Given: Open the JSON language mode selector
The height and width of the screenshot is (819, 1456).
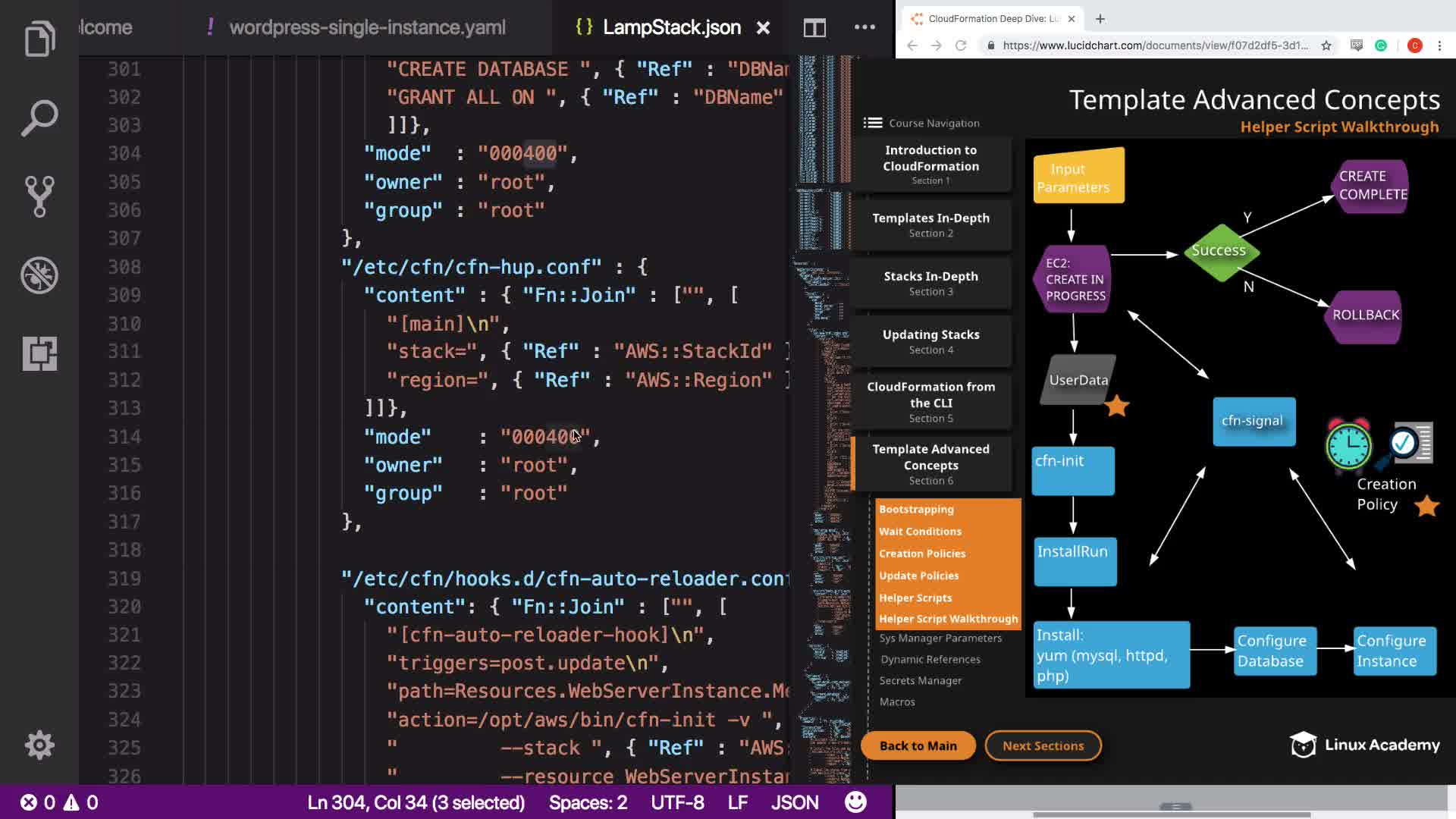Looking at the screenshot, I should click(794, 802).
